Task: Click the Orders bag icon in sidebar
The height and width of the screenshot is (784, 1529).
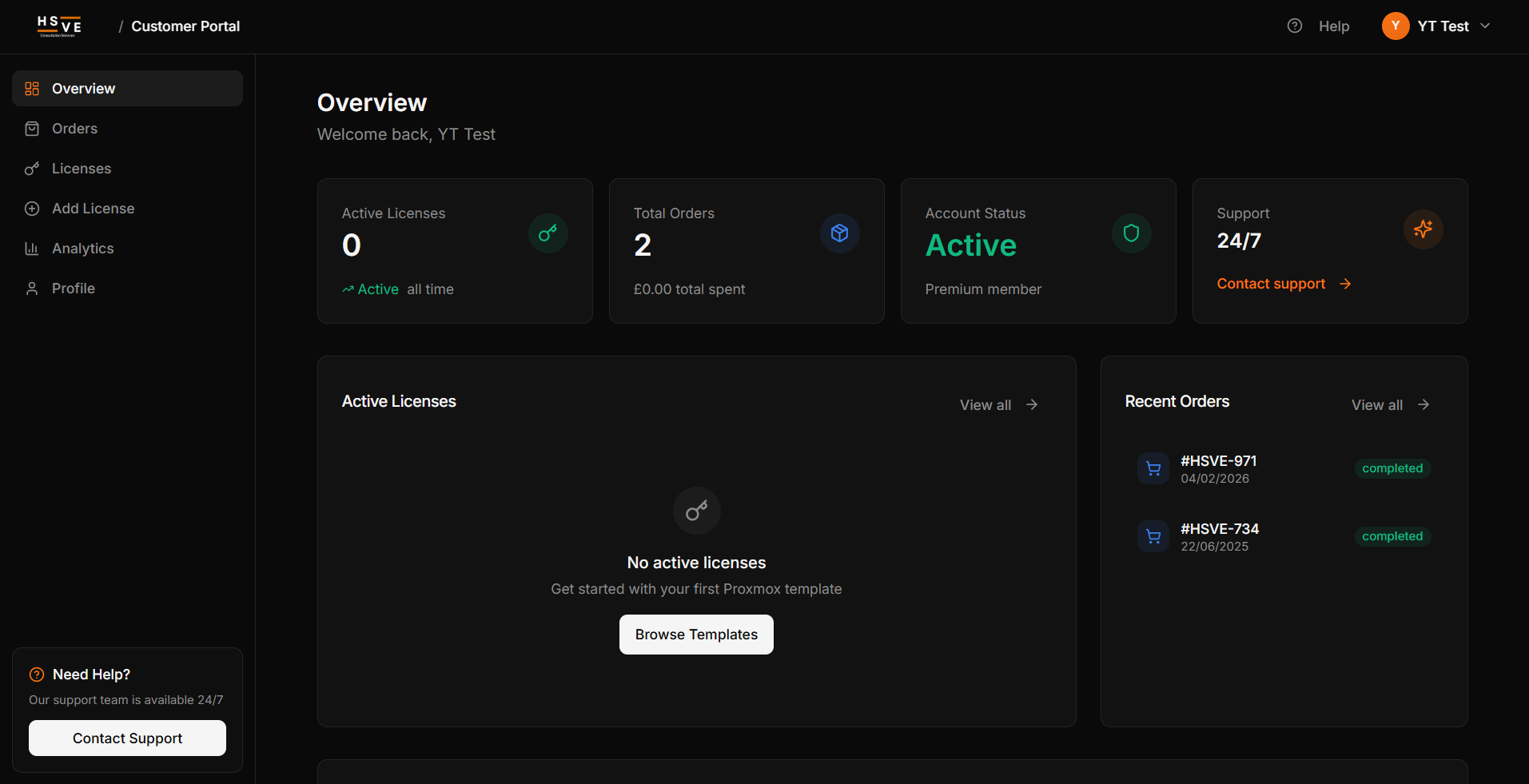Action: pyautogui.click(x=32, y=129)
